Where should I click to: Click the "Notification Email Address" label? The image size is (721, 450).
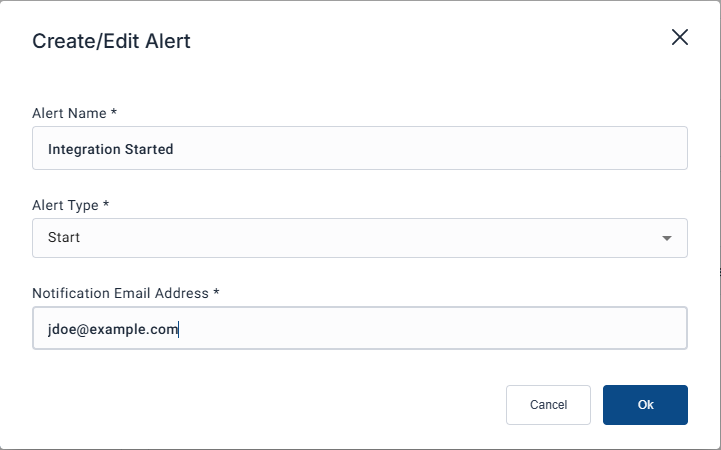(120, 294)
